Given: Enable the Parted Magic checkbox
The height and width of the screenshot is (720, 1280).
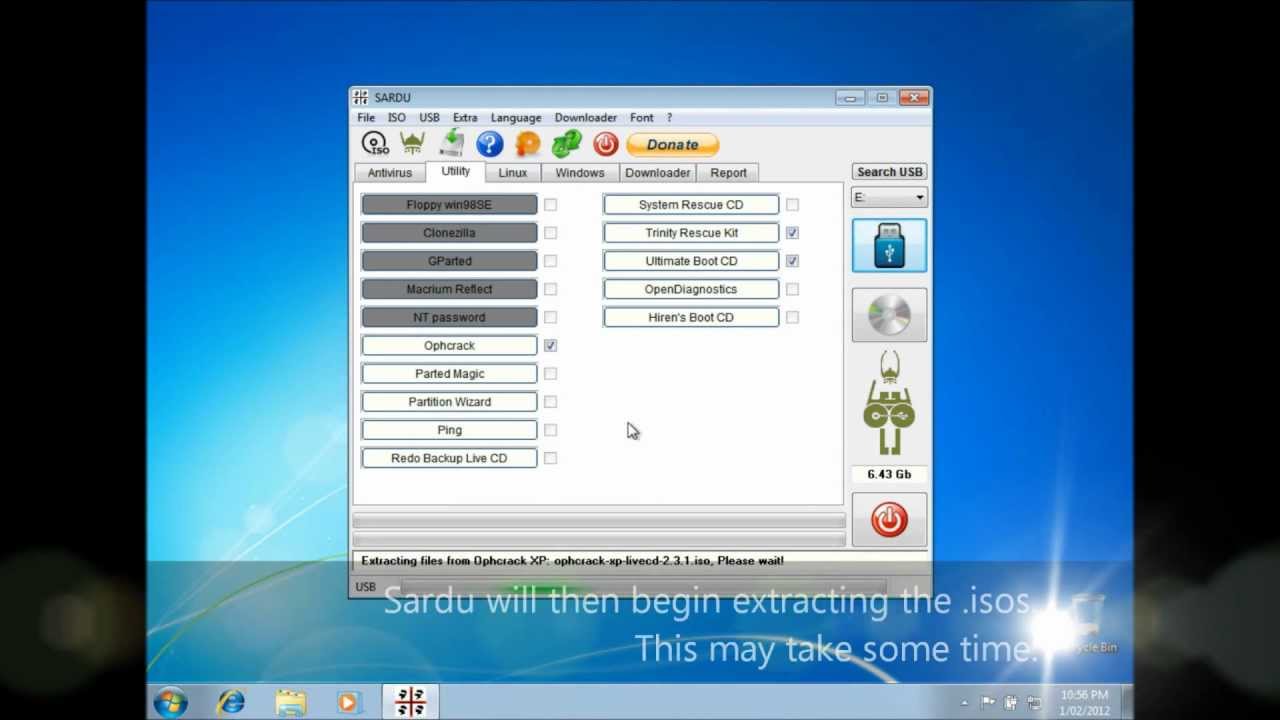Looking at the screenshot, I should 550,373.
